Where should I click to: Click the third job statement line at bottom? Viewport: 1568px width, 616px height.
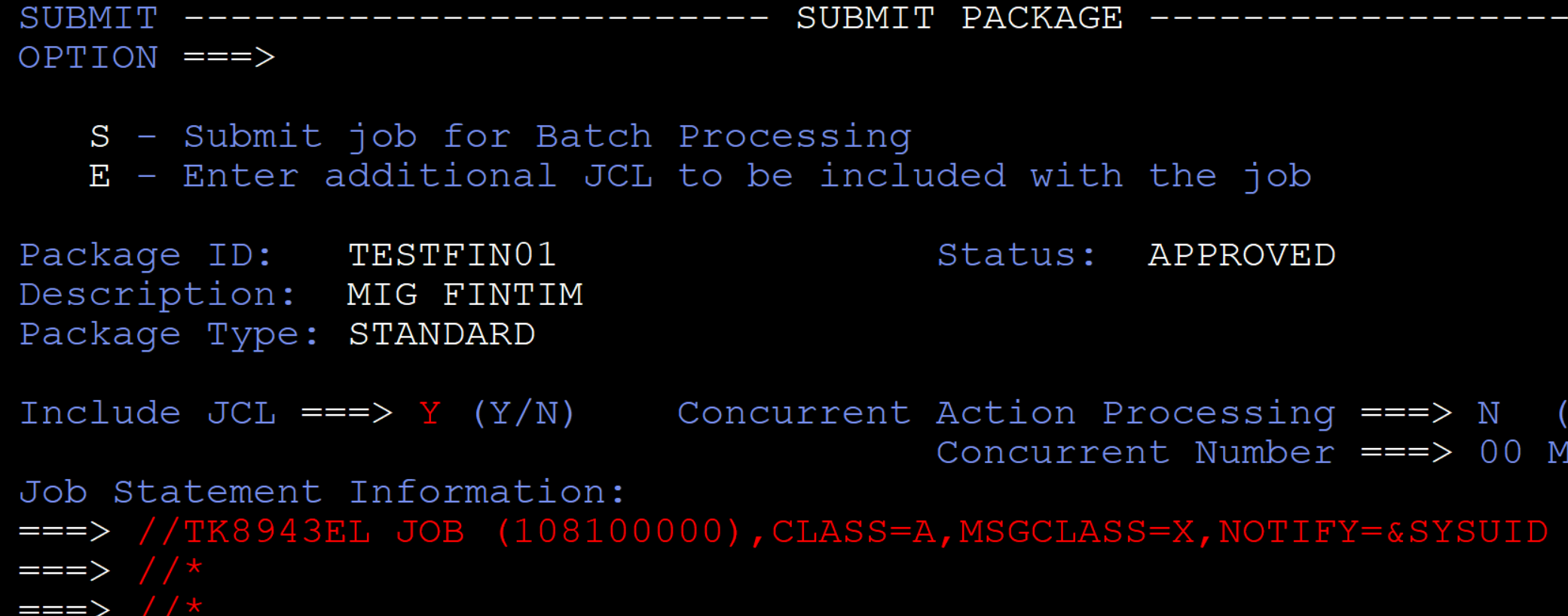pyautogui.click(x=171, y=605)
